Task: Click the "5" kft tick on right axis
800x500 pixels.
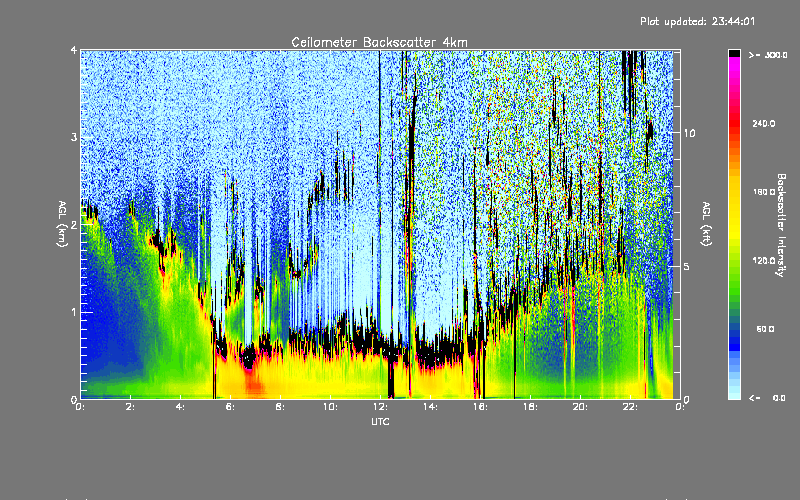Action: click(x=686, y=266)
